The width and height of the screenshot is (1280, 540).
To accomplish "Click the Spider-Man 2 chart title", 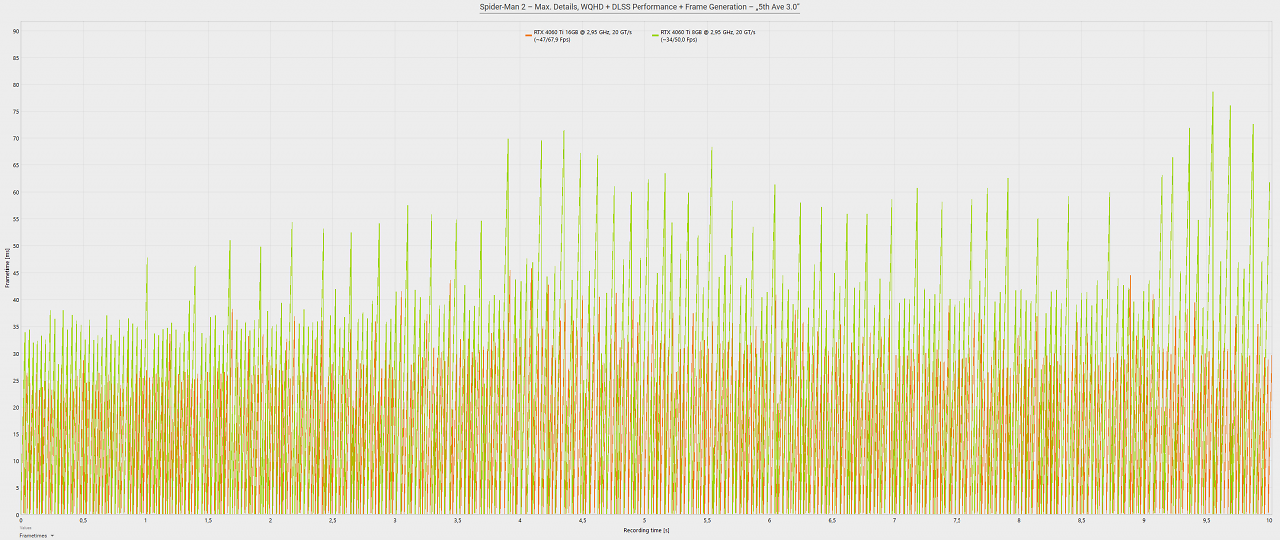I will (x=640, y=7).
